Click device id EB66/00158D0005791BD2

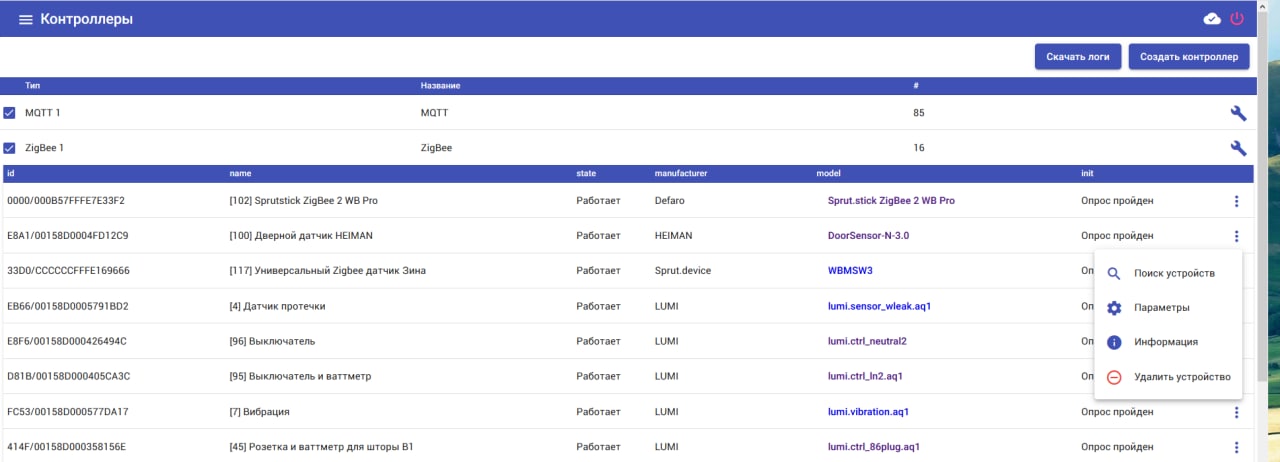pyautogui.click(x=68, y=306)
